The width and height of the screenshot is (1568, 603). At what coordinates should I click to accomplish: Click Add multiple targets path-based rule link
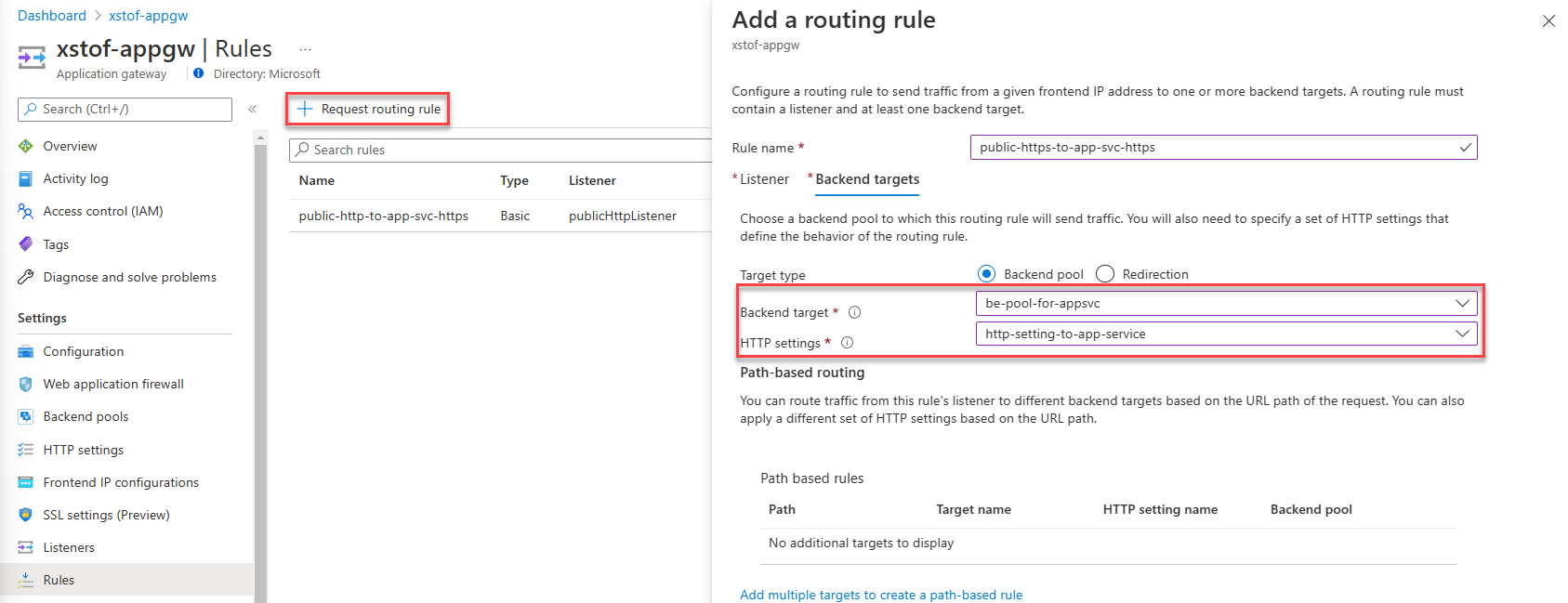(880, 595)
